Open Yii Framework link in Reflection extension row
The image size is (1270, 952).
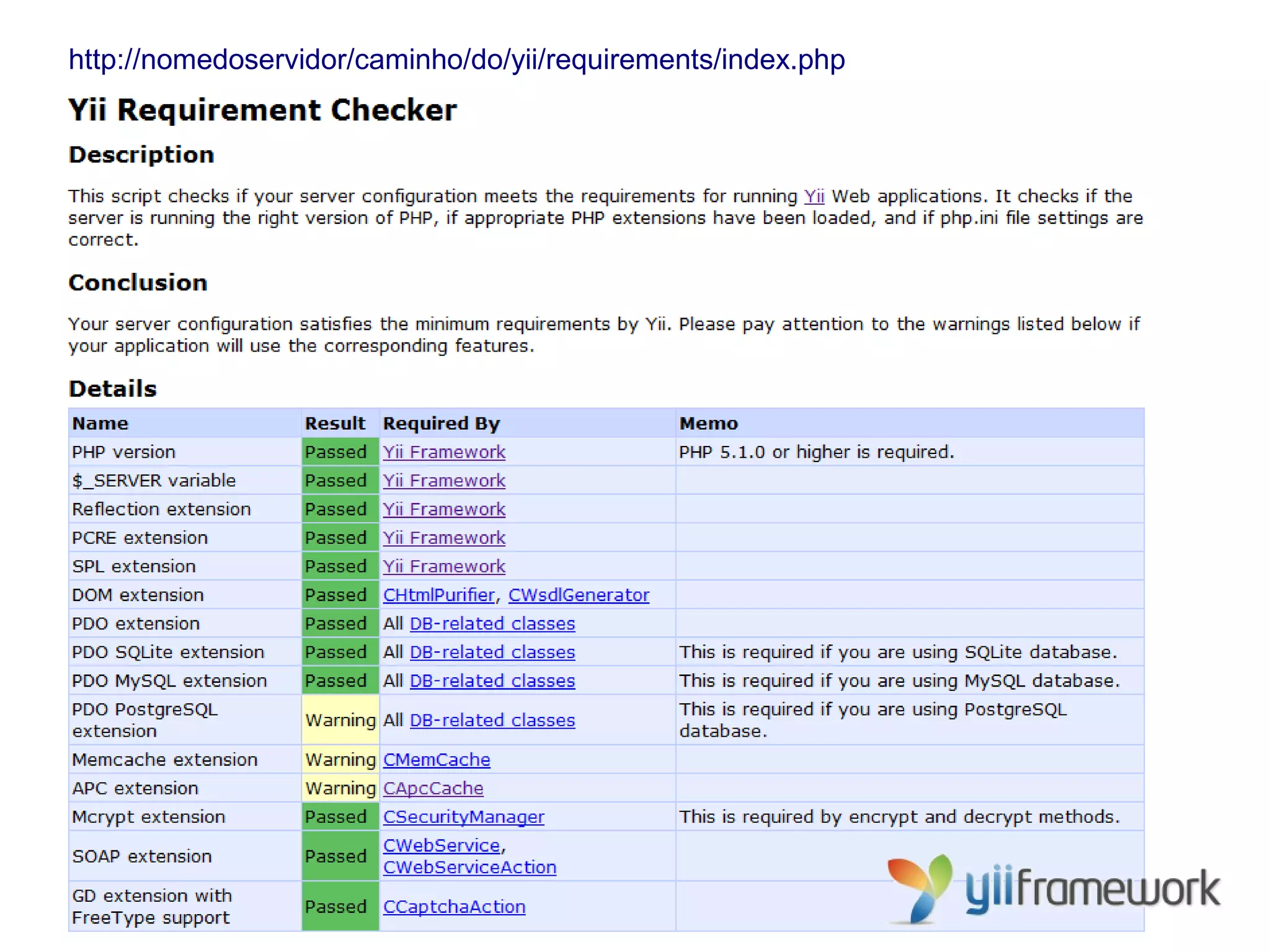click(x=444, y=509)
